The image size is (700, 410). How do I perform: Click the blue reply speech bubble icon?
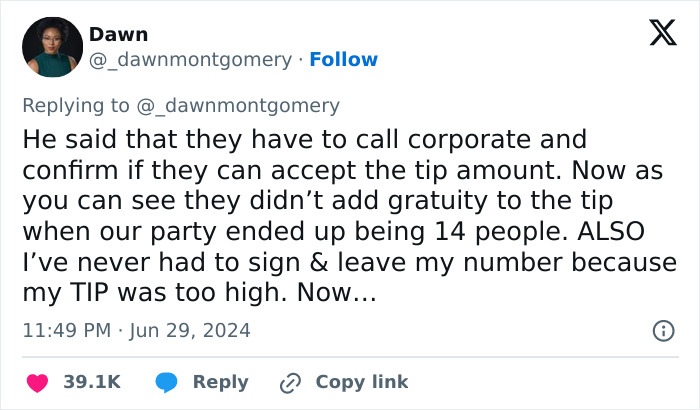point(167,382)
